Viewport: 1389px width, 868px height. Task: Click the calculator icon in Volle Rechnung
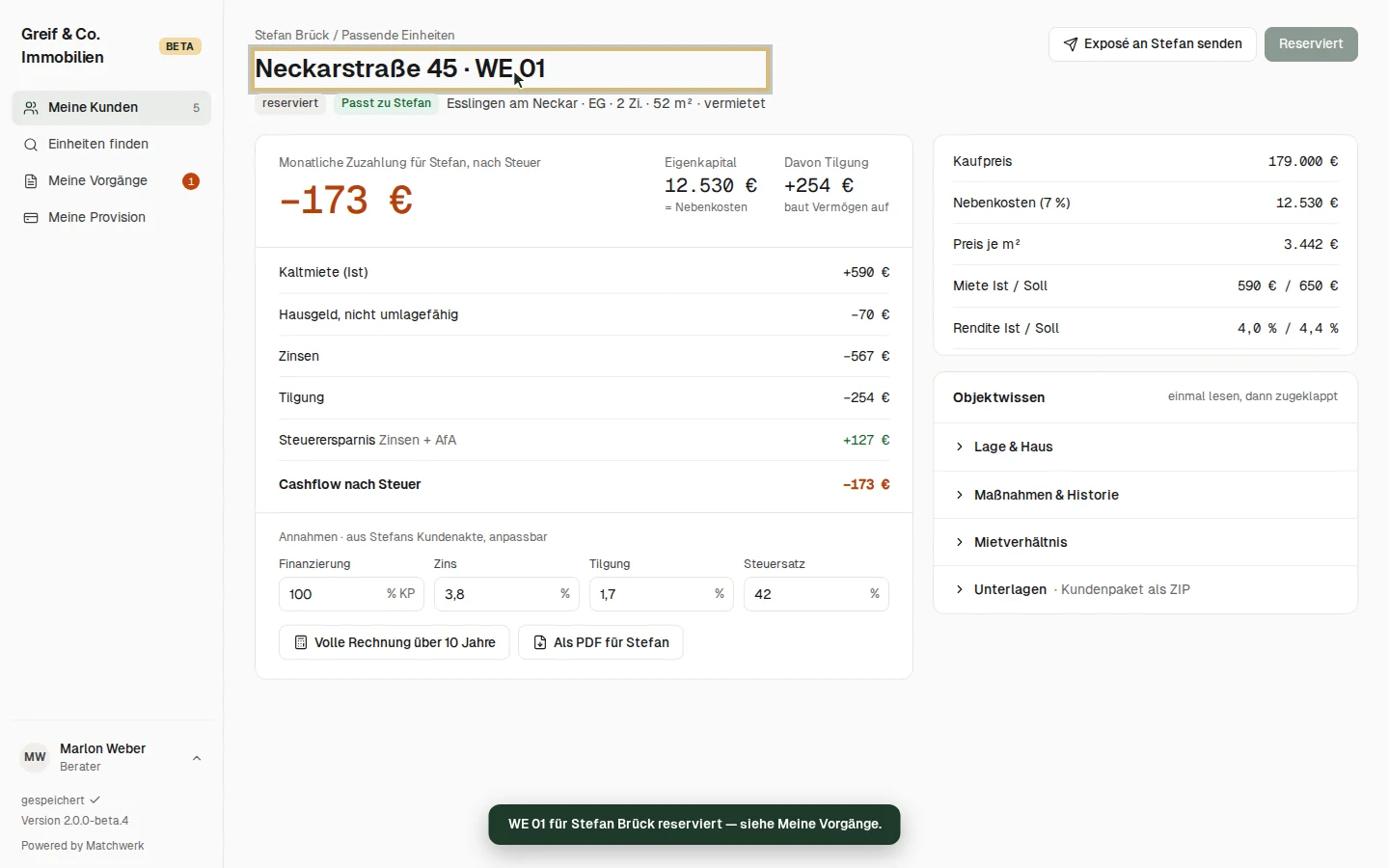point(301,642)
